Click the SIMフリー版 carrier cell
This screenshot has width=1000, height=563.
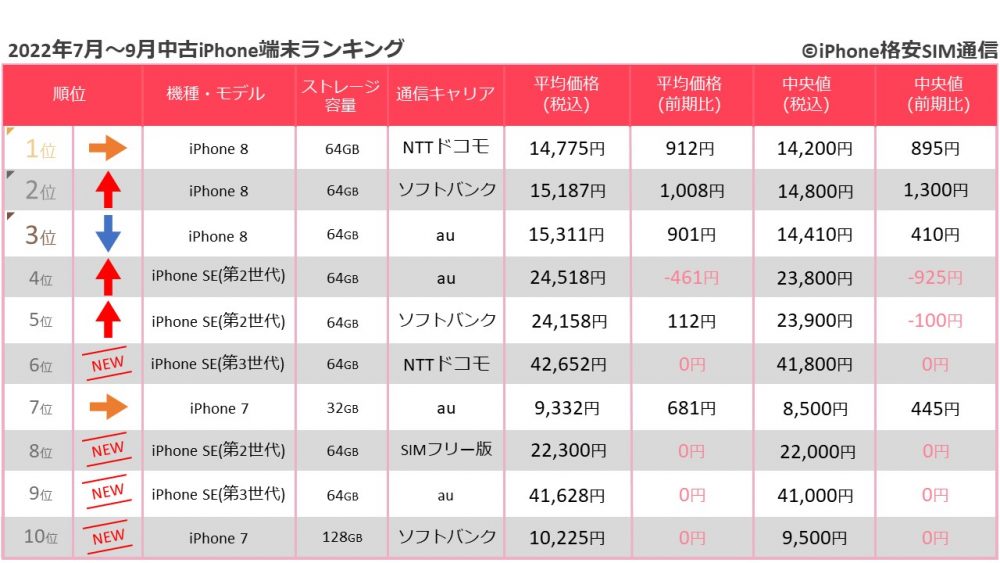pyautogui.click(x=446, y=450)
